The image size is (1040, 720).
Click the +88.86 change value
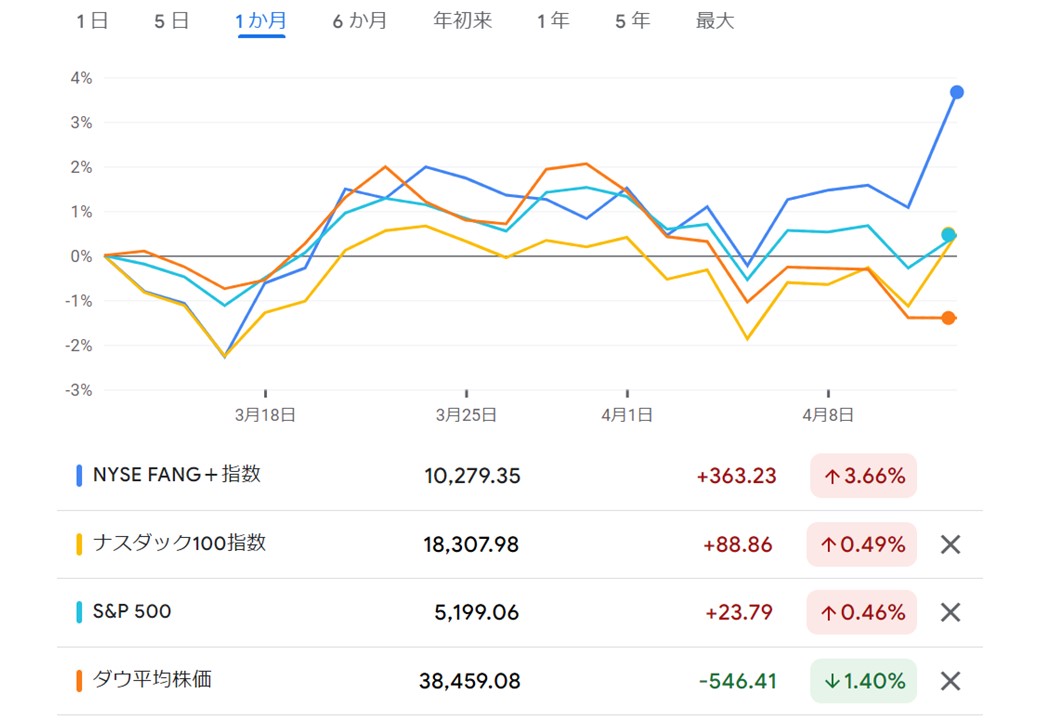738,545
